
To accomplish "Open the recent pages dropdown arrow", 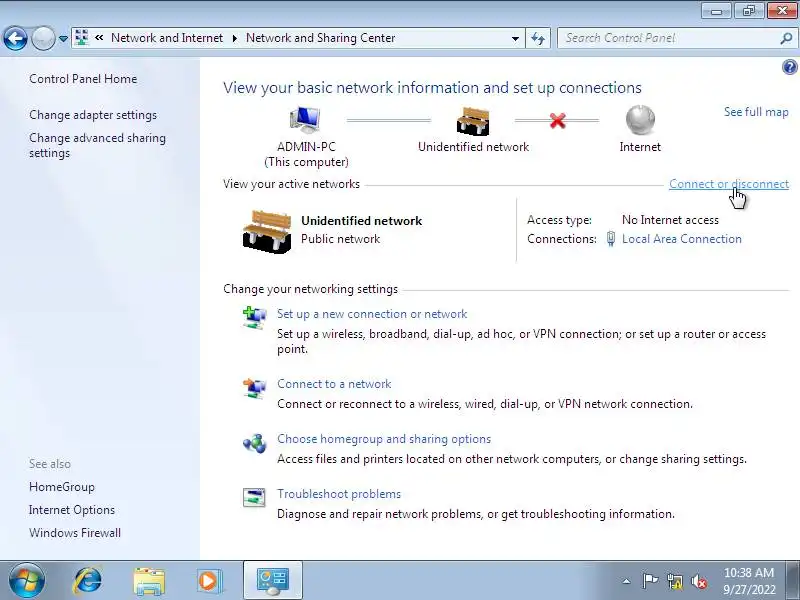I will click(x=63, y=39).
